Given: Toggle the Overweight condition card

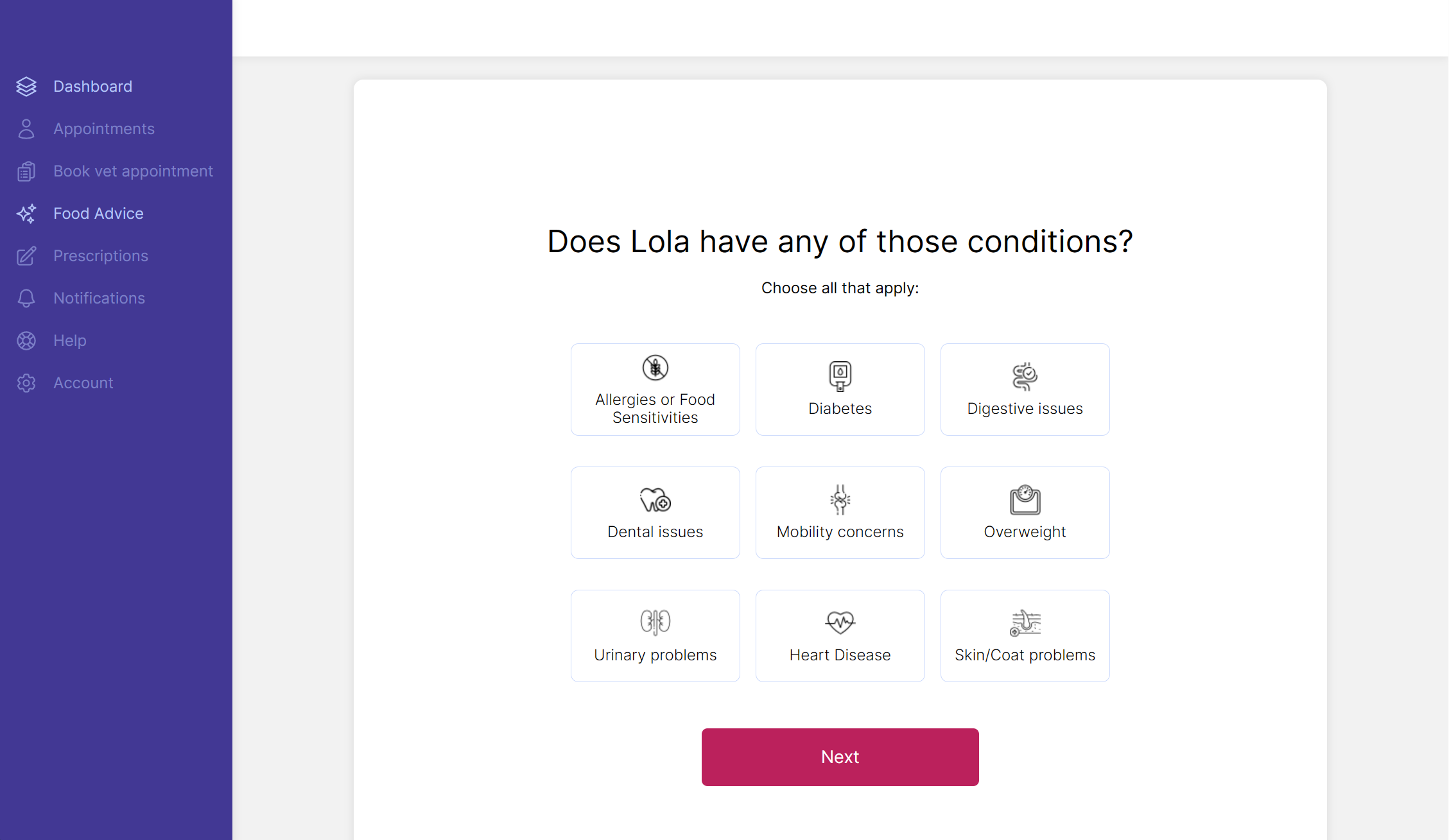Looking at the screenshot, I should [x=1024, y=512].
